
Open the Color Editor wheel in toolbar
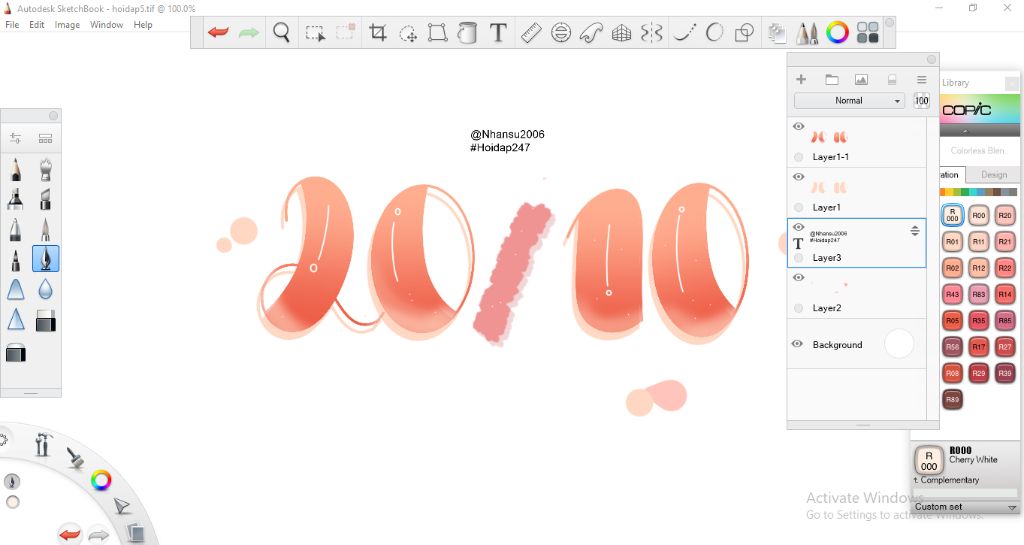(x=837, y=32)
